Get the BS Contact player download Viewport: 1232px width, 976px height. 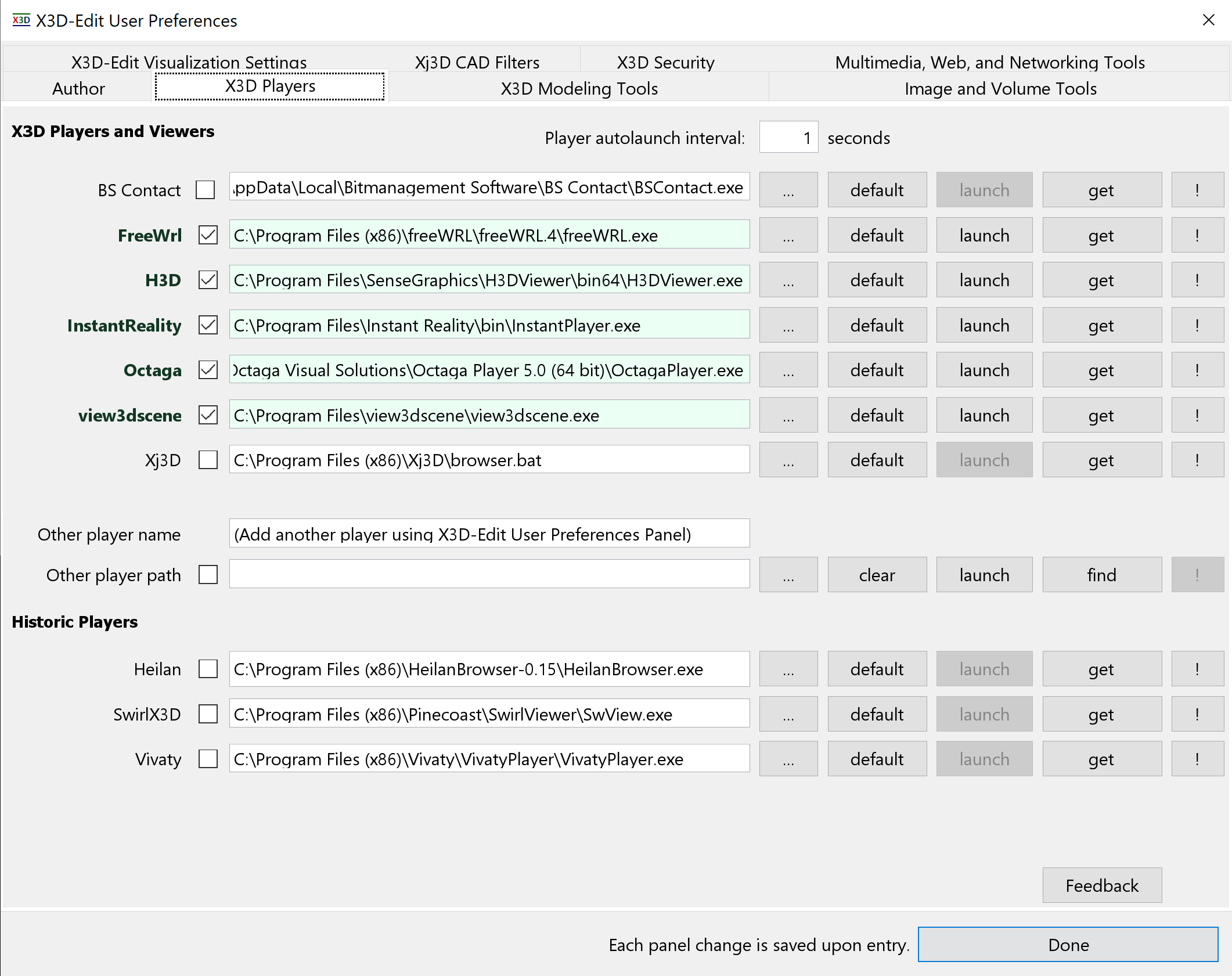click(x=1102, y=190)
